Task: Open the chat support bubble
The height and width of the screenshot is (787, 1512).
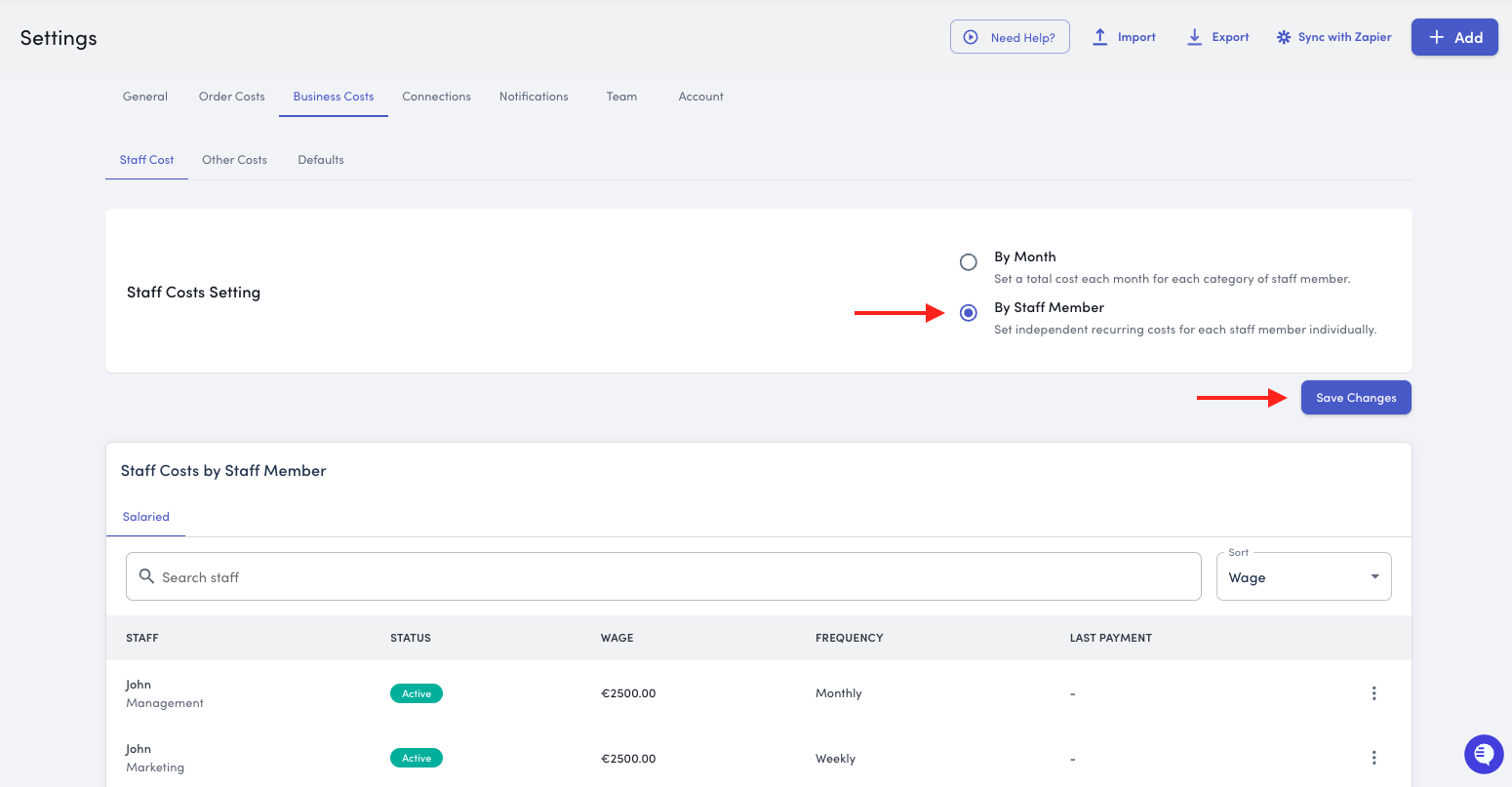Action: [x=1484, y=754]
